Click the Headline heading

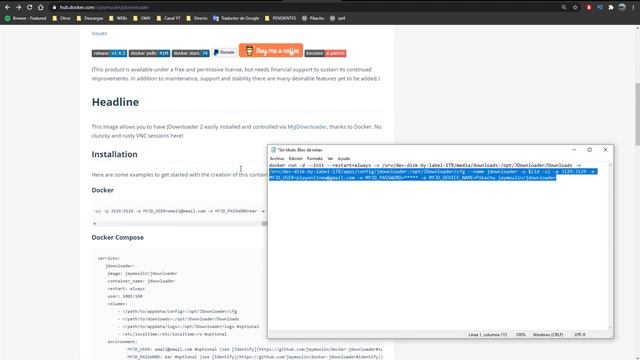tap(115, 102)
